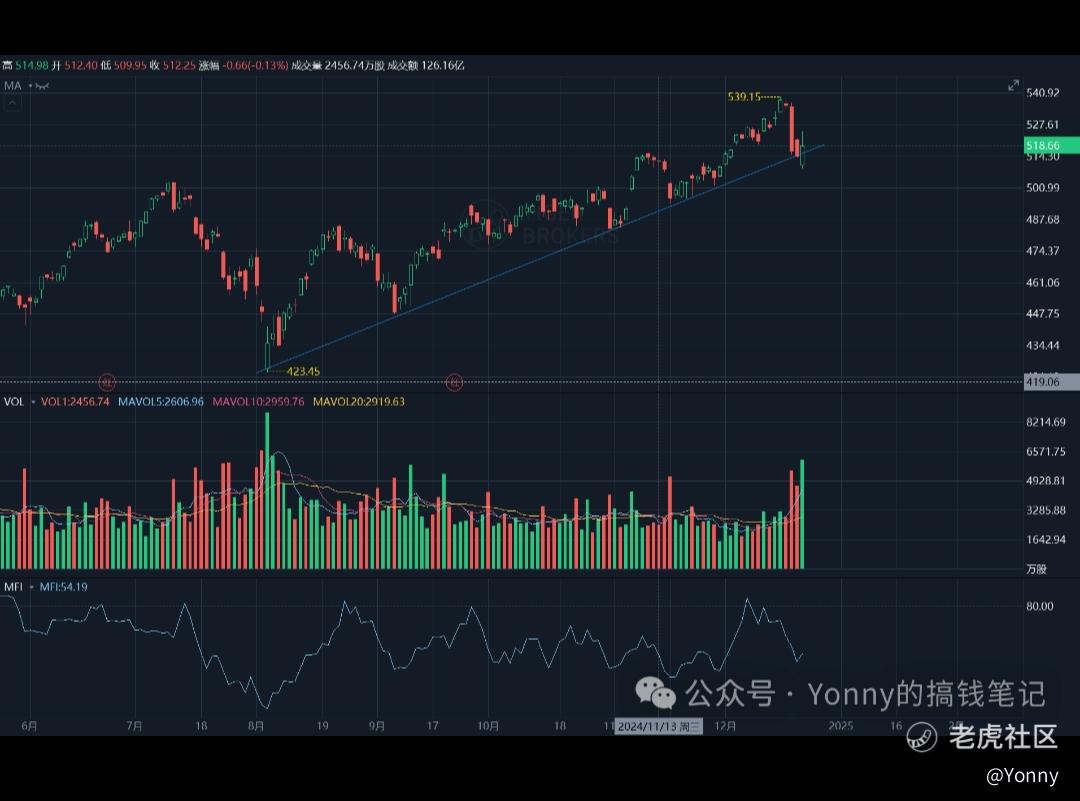Click the 512.40 open price in header

tap(81, 65)
